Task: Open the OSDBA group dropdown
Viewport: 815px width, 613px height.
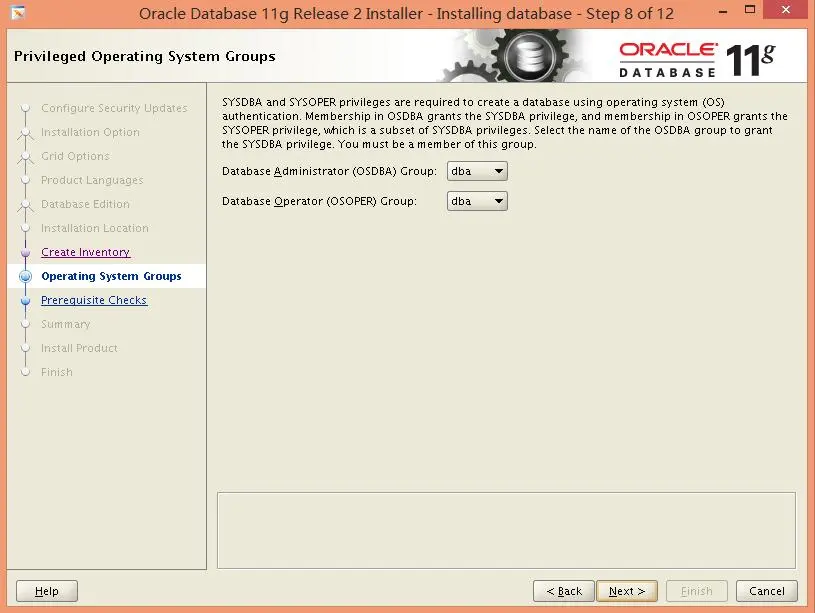Action: (477, 171)
